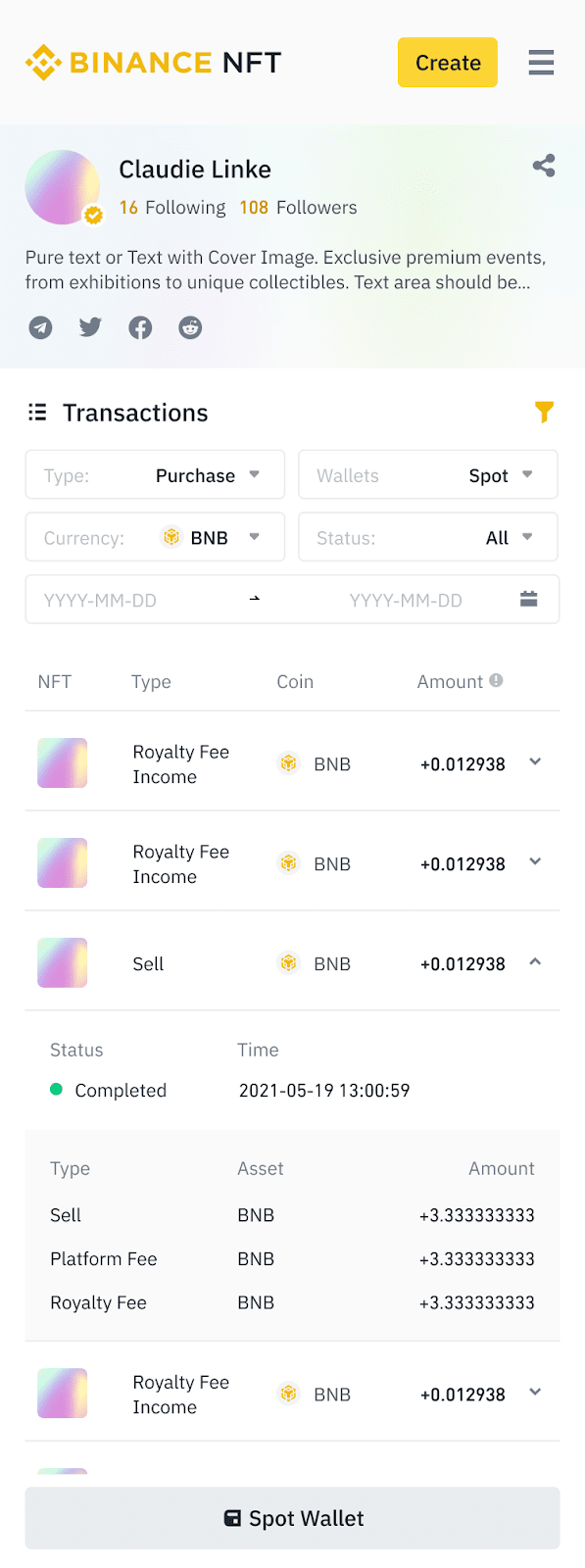Click the Amount info icon
This screenshot has height=1568, width=585.
[496, 680]
